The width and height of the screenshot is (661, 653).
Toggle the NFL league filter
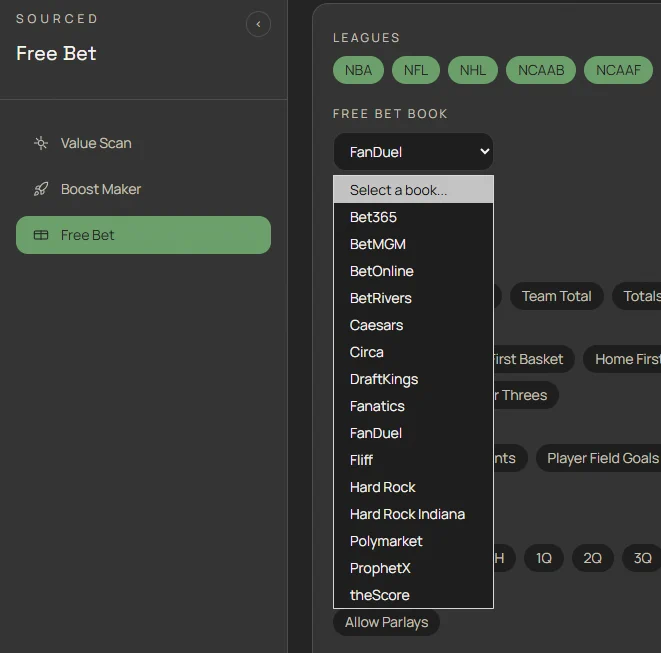416,70
